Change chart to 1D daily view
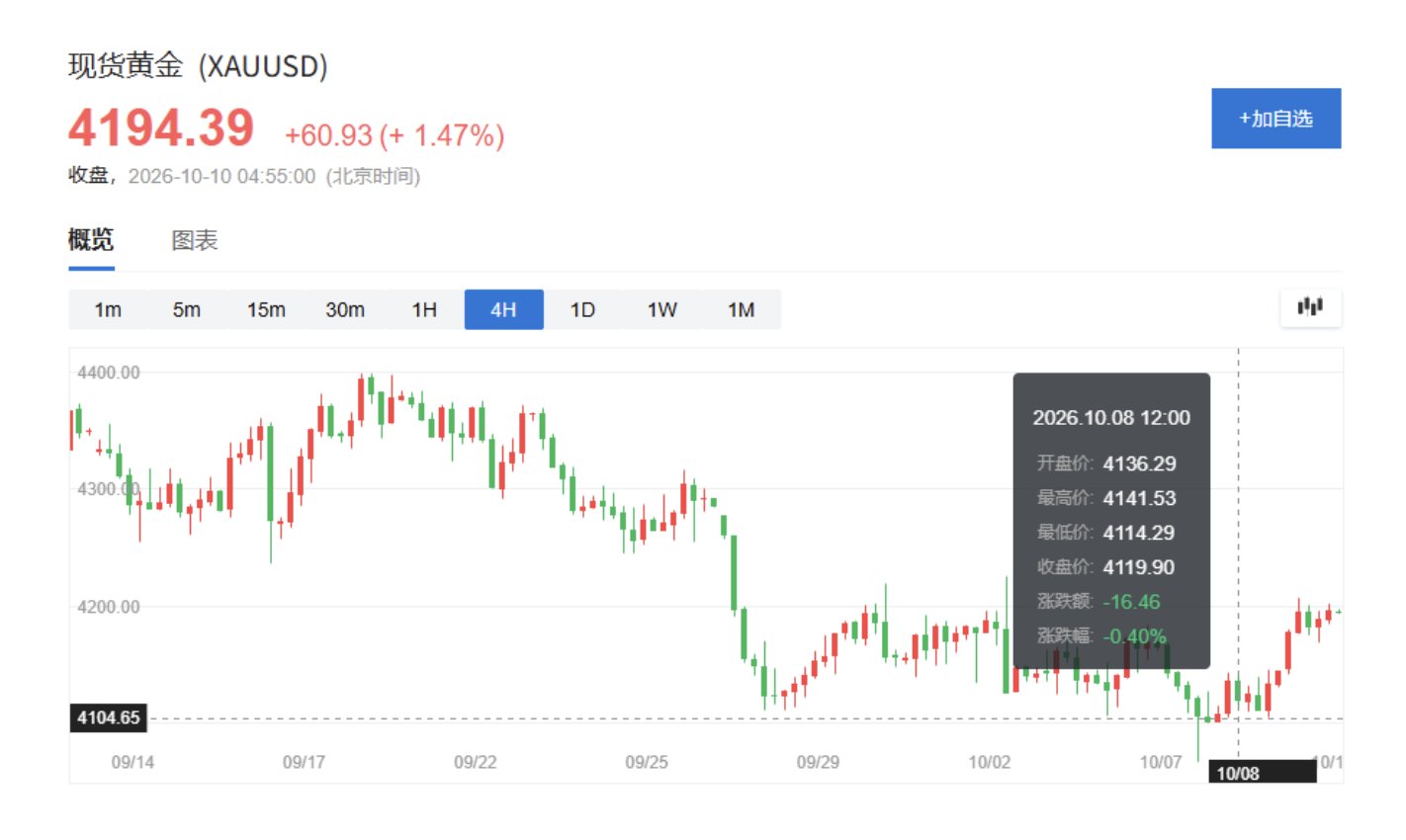Viewport: 1406px width, 840px height. tap(582, 309)
